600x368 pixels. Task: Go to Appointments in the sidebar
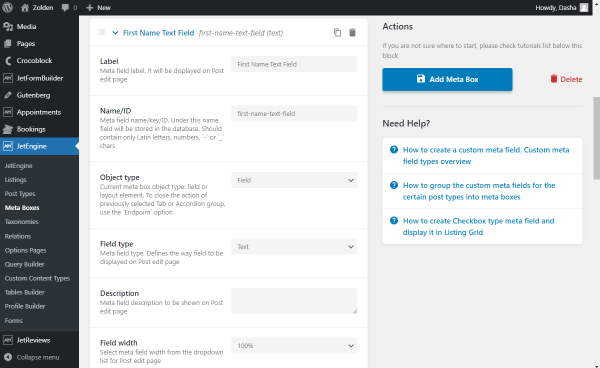(x=39, y=112)
